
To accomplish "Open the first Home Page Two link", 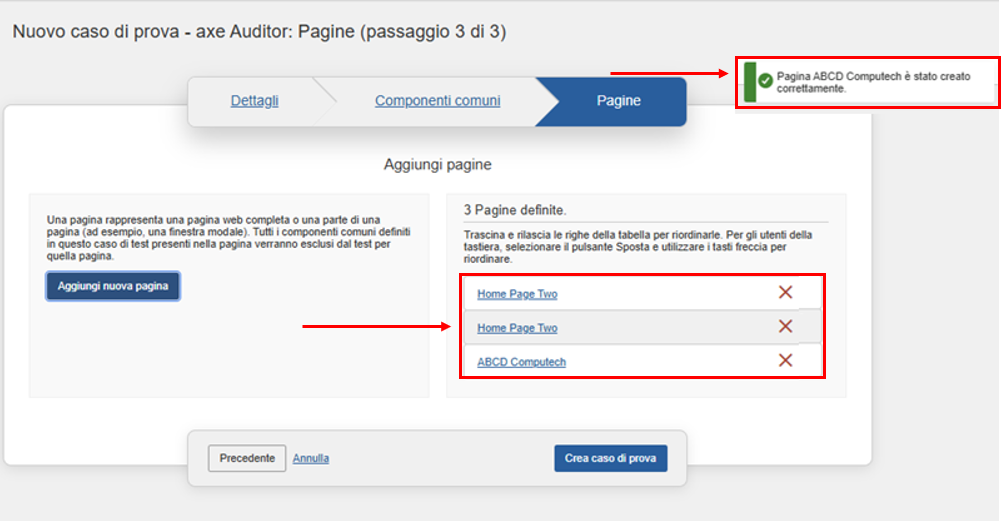I will coord(517,294).
